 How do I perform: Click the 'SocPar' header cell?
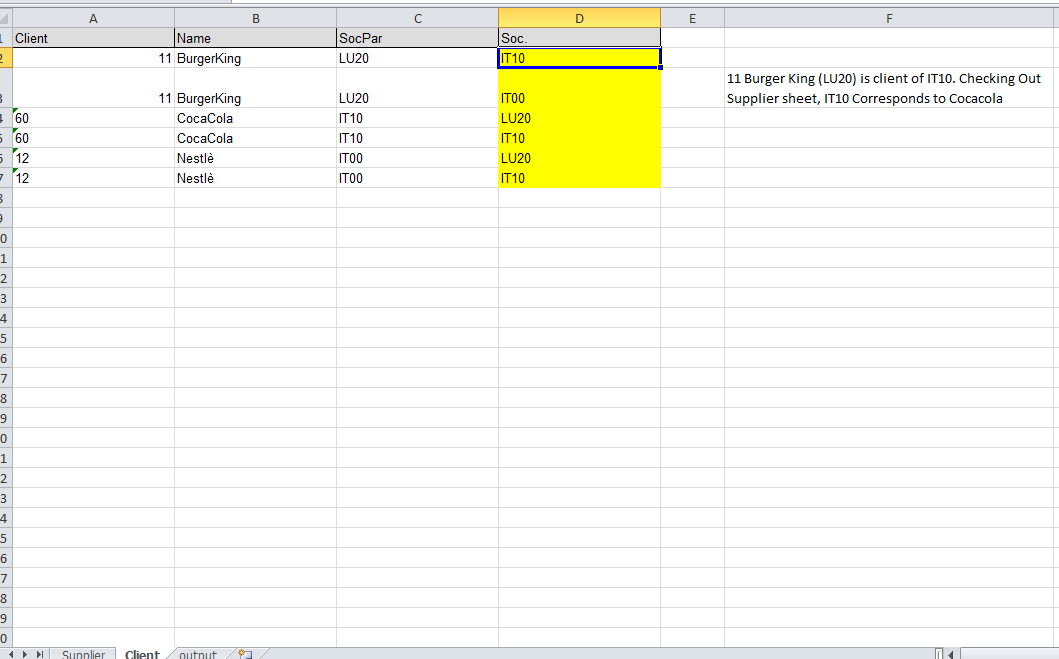tap(417, 38)
